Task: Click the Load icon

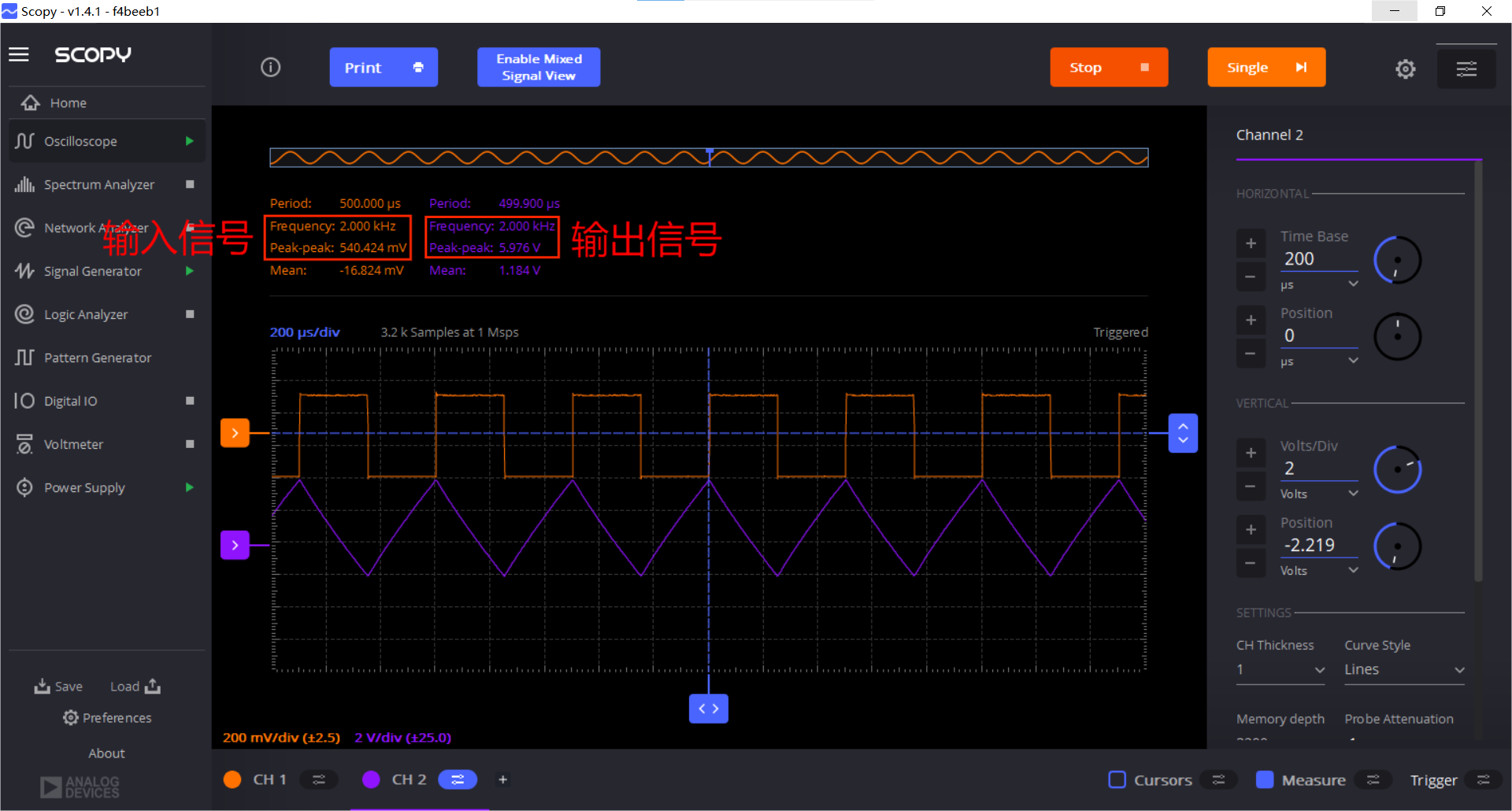Action: [x=153, y=686]
